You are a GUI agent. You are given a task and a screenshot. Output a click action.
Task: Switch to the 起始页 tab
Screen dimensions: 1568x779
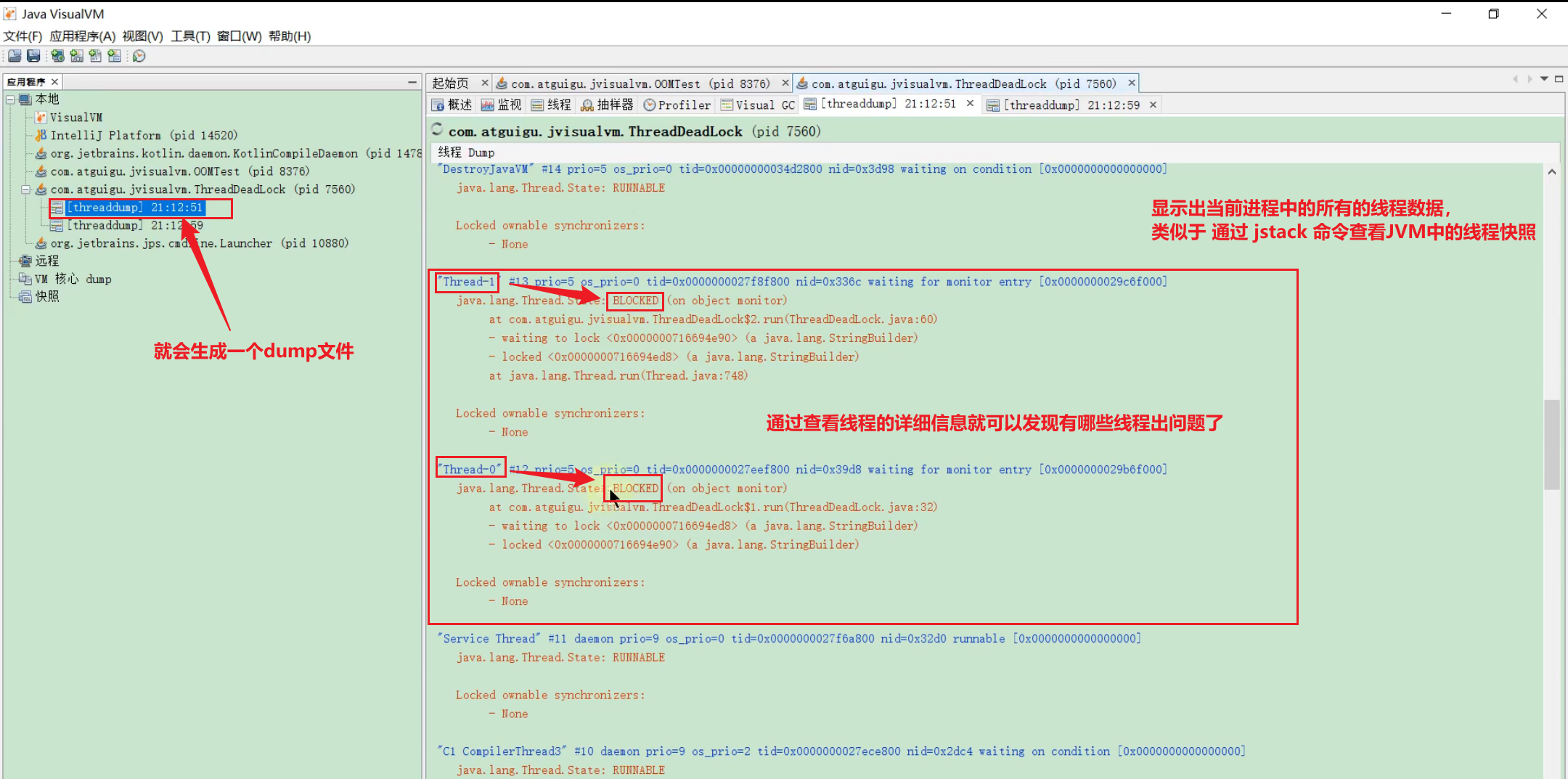pos(451,84)
